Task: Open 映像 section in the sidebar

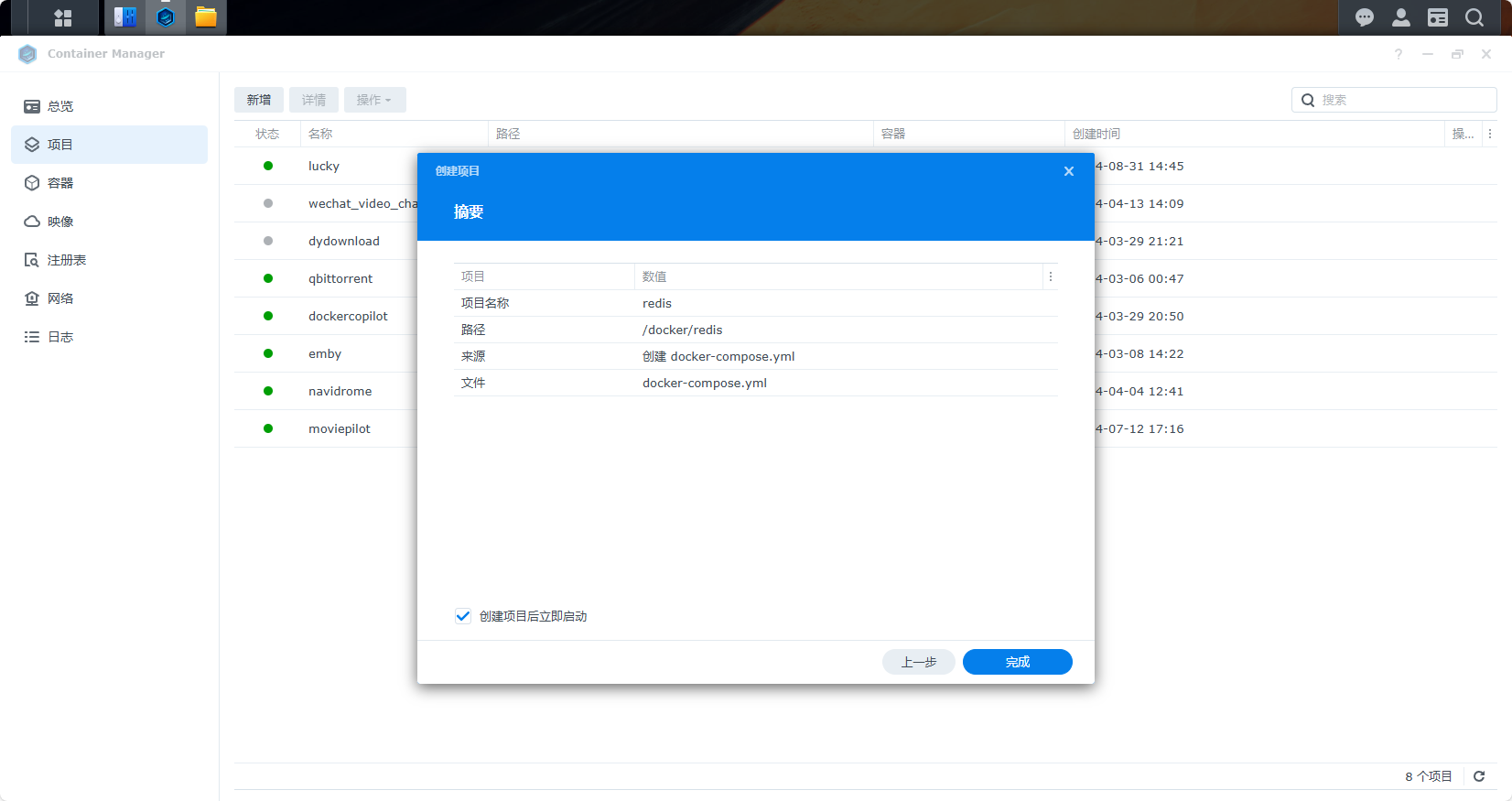Action: tap(60, 222)
